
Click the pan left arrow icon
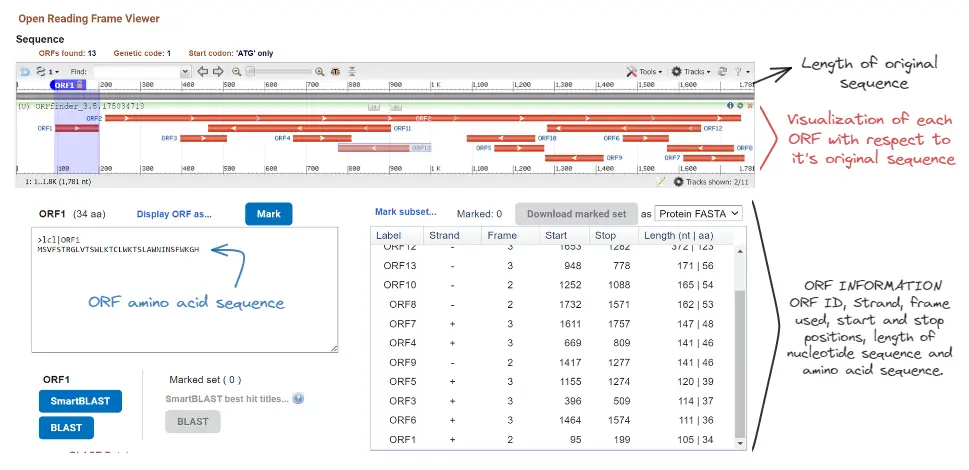pyautogui.click(x=202, y=72)
